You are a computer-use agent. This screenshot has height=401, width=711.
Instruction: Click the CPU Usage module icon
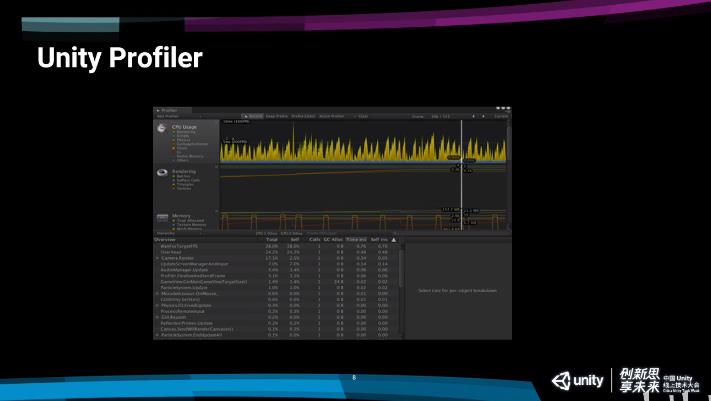pos(161,128)
